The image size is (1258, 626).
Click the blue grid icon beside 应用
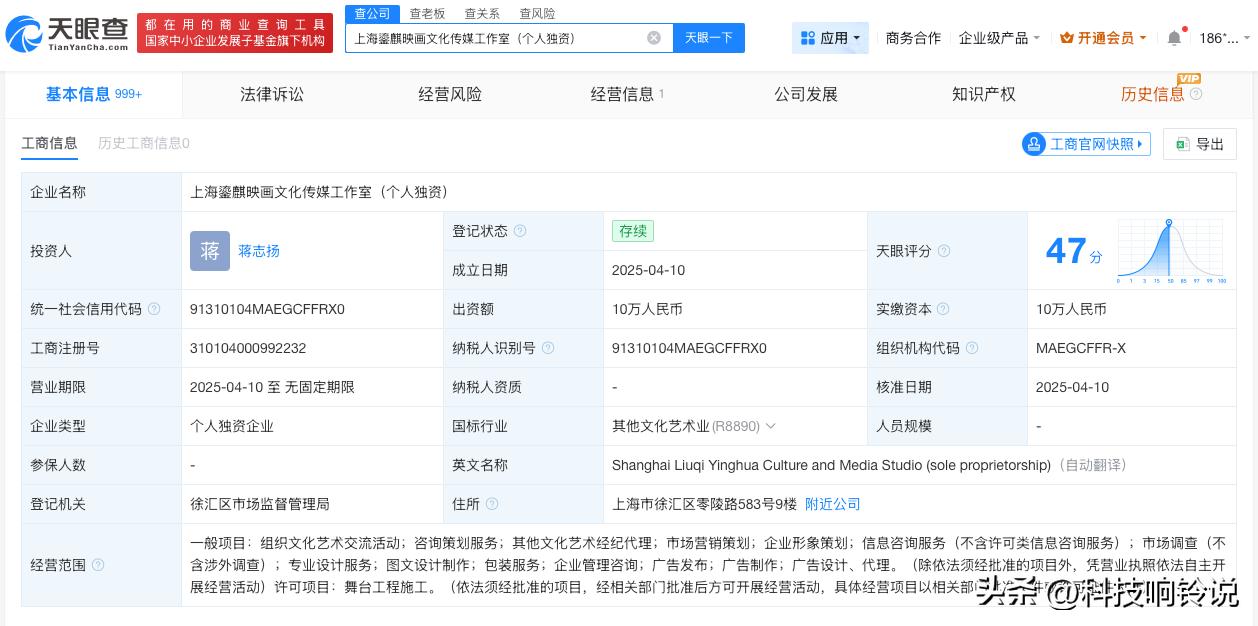808,37
